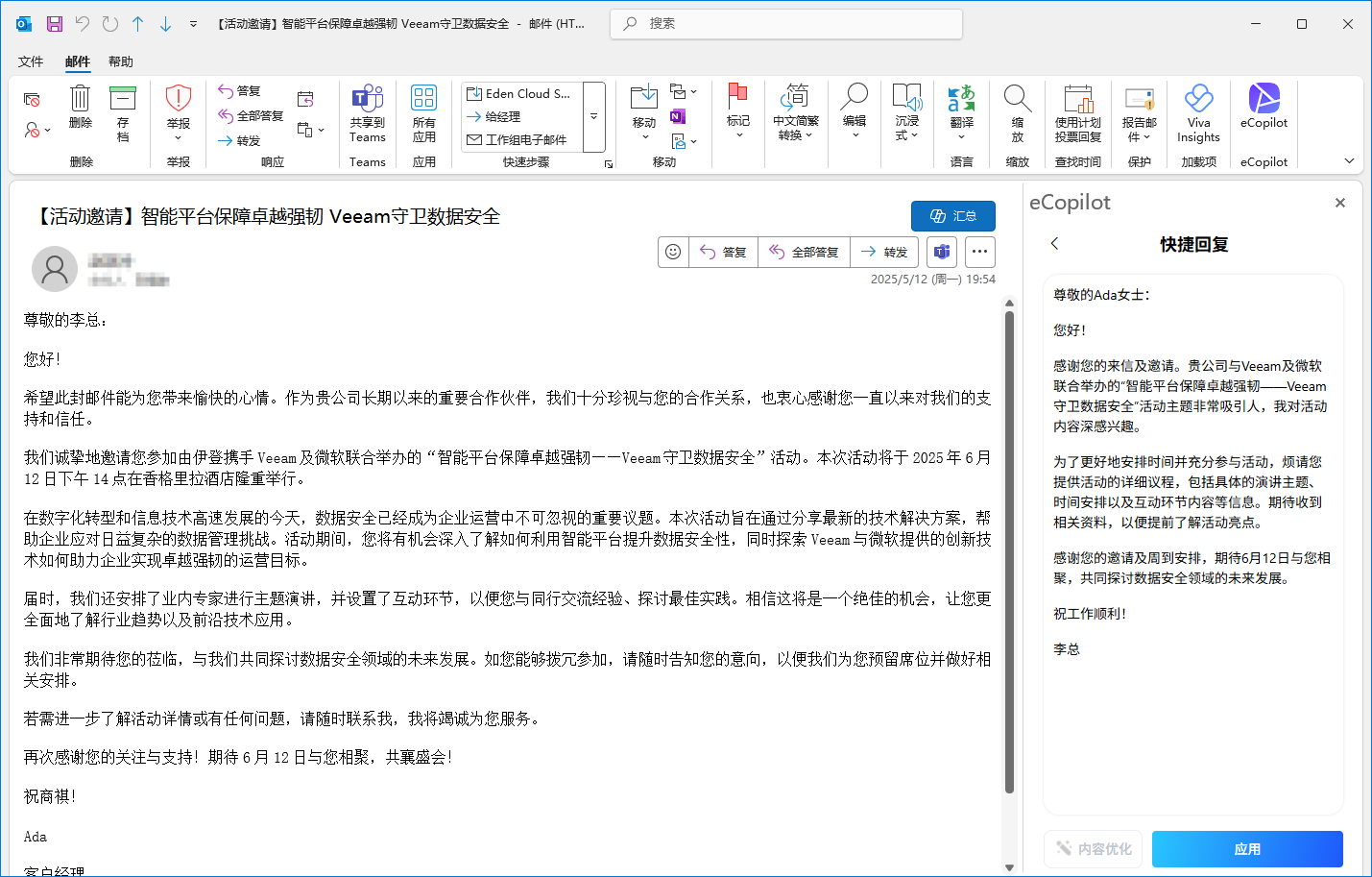Image resolution: width=1372 pixels, height=877 pixels.
Task: Reply with a scheduling poll (使用计划投票回复)
Action: (1077, 113)
